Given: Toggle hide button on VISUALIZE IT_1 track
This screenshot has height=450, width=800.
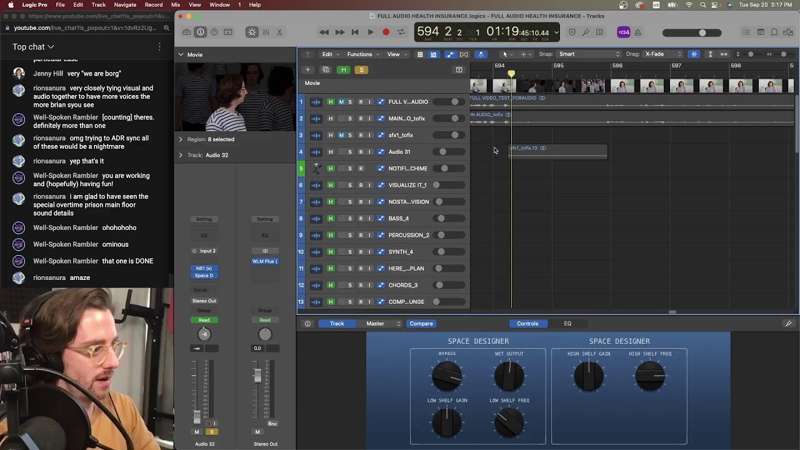Looking at the screenshot, I should coord(331,185).
